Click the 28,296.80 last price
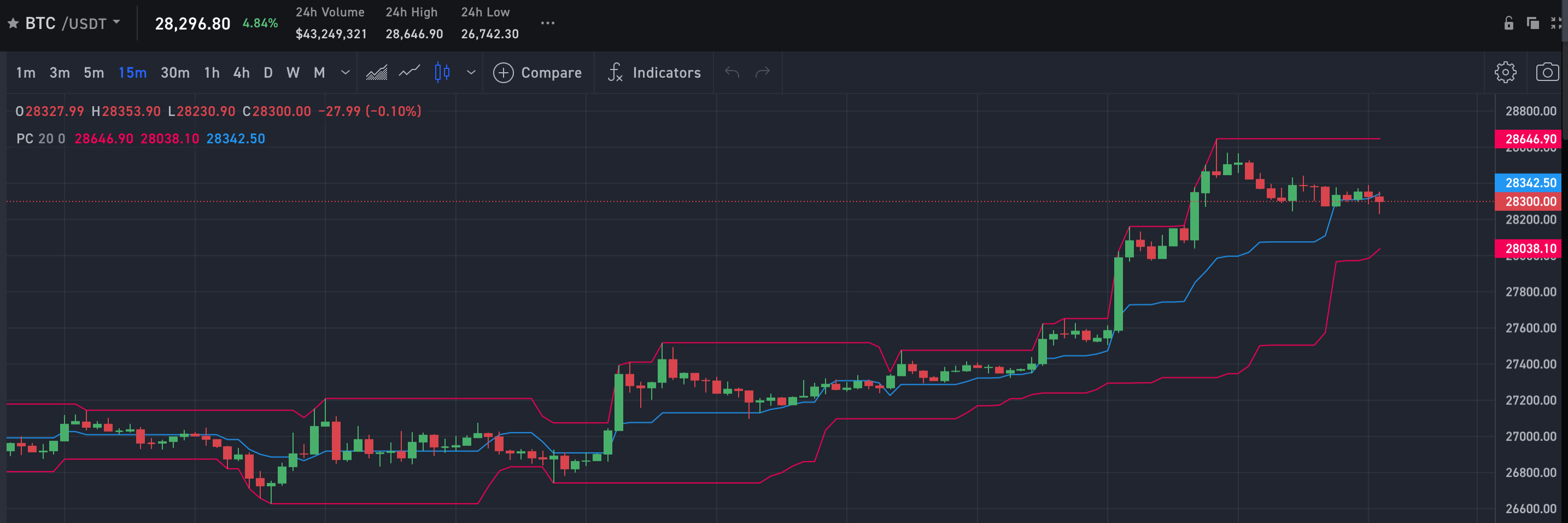Viewport: 1568px width, 523px height. (x=192, y=24)
